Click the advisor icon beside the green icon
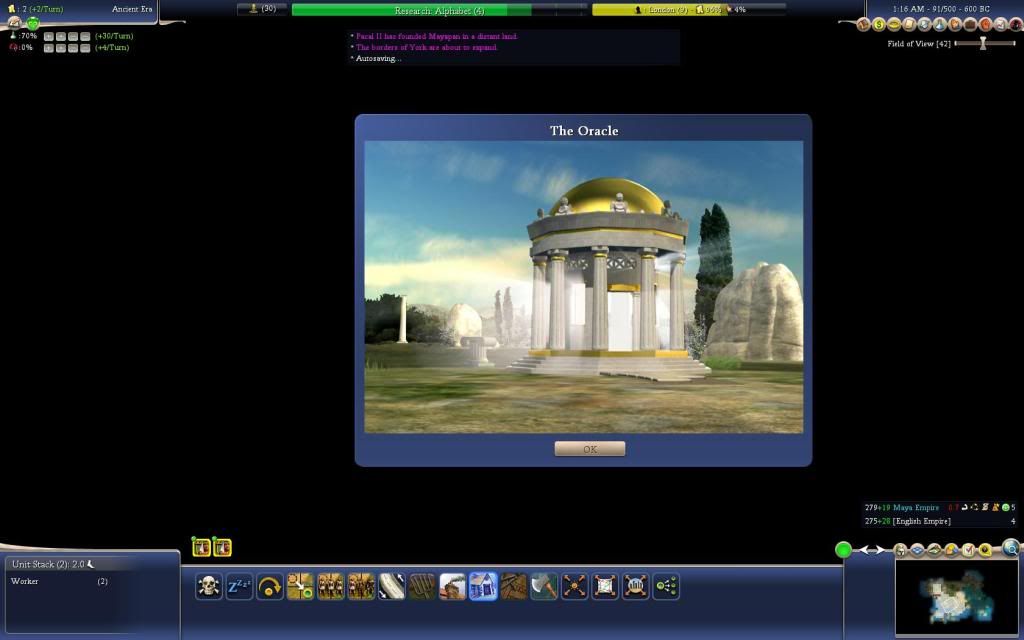 coord(14,23)
